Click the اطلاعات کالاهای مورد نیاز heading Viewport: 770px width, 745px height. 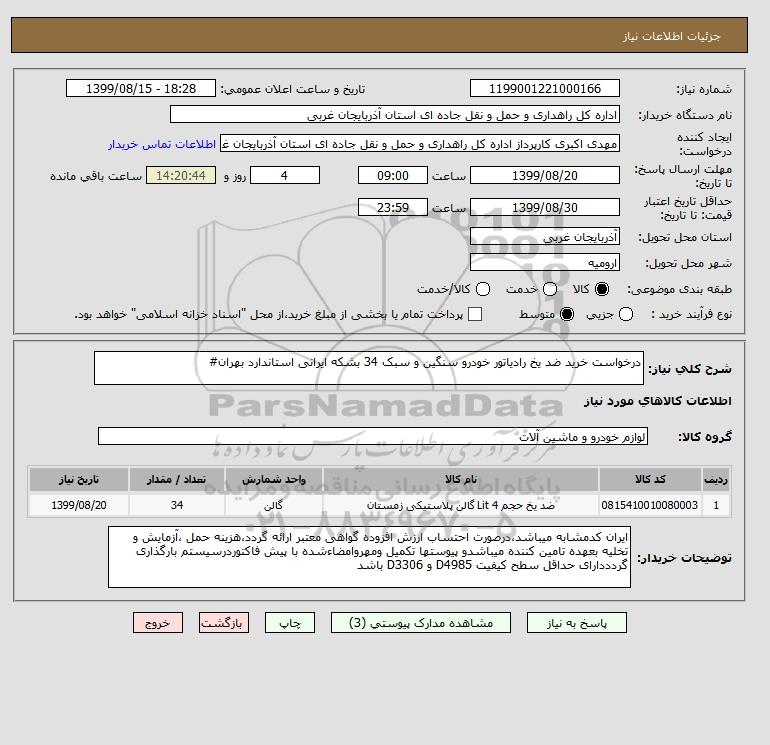click(658, 401)
